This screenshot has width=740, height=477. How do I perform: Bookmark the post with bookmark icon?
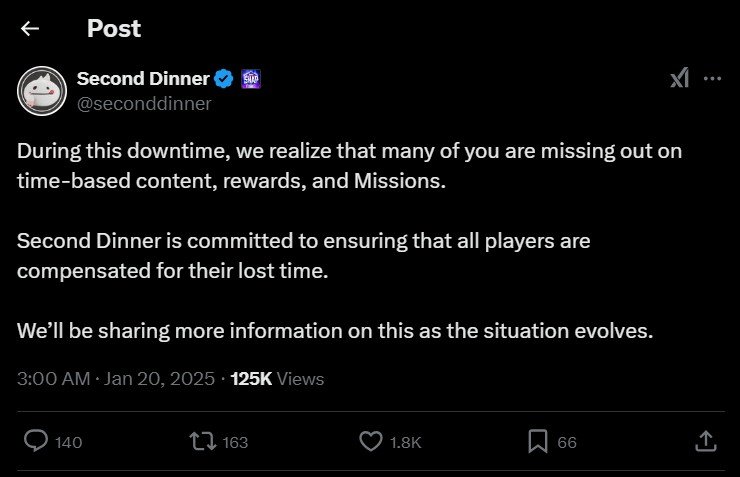click(538, 441)
